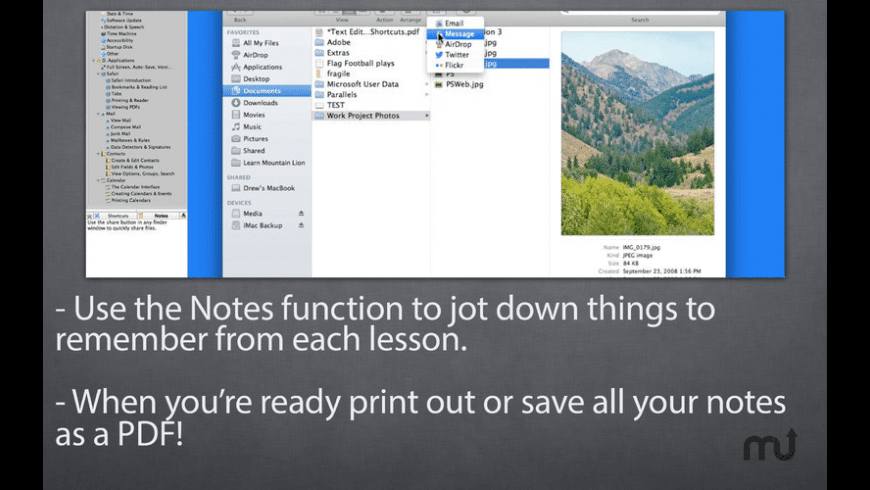
Task: Select the Media device icon
Action: pos(236,214)
